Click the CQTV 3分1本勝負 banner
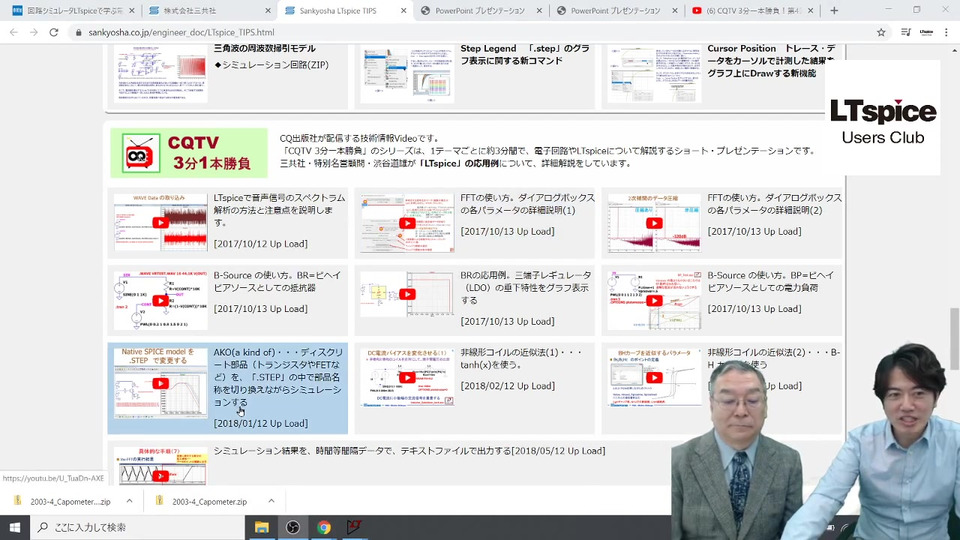 [189, 152]
